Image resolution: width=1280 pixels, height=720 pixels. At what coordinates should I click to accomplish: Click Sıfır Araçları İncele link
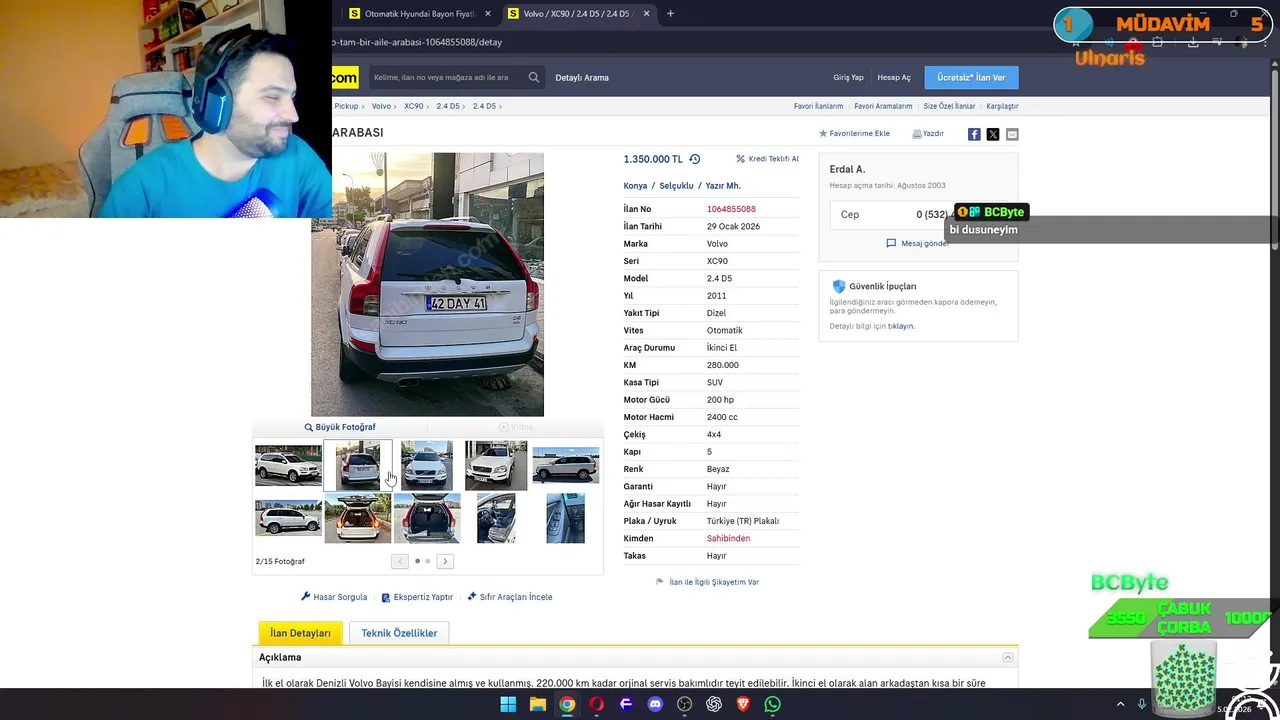click(510, 597)
